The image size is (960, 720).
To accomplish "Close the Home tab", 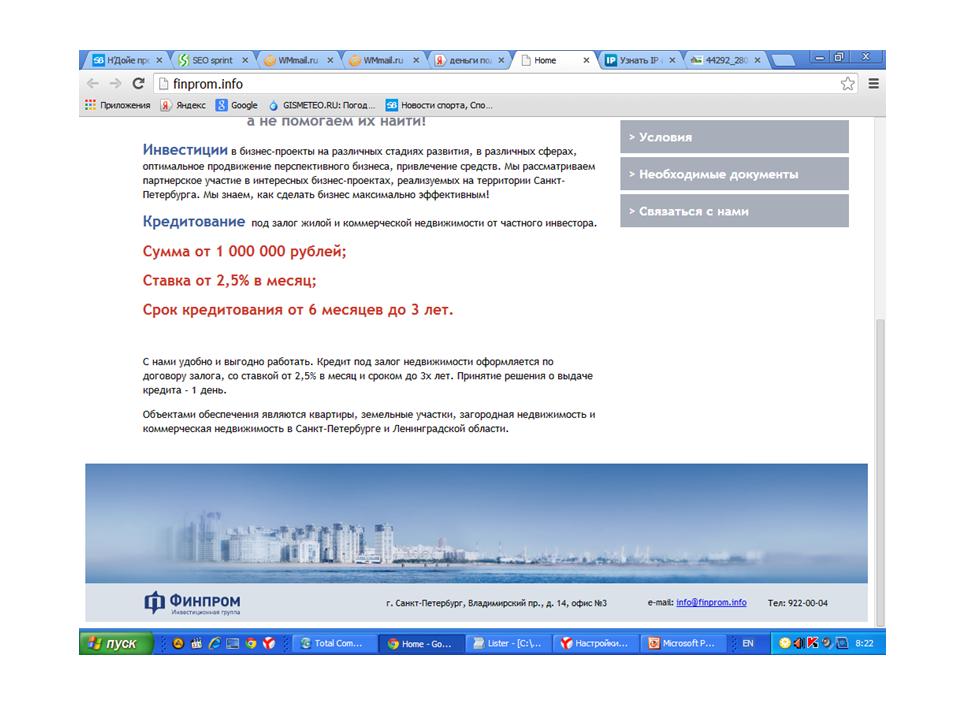I will [x=586, y=60].
